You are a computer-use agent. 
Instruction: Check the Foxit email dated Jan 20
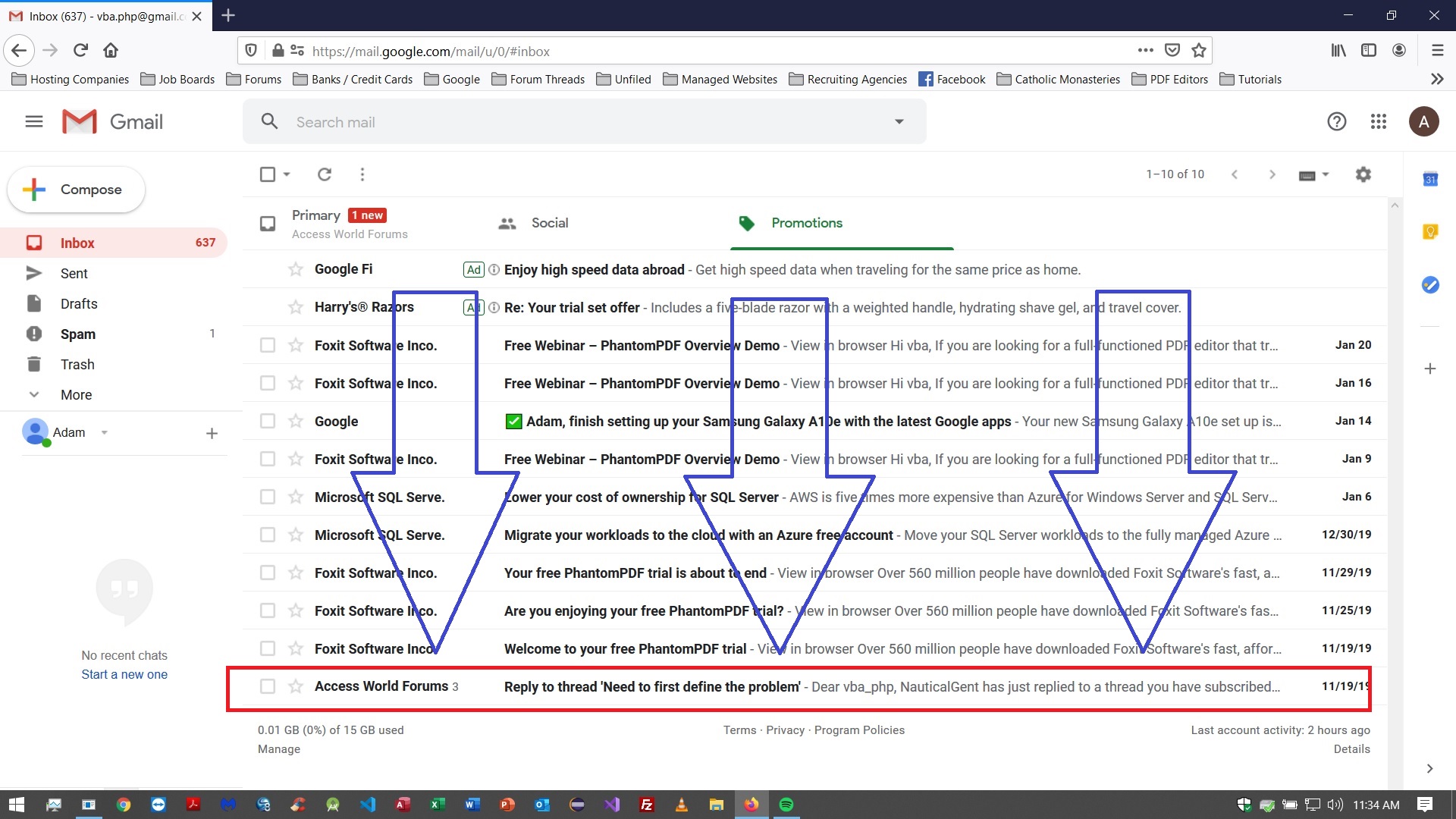point(268,345)
